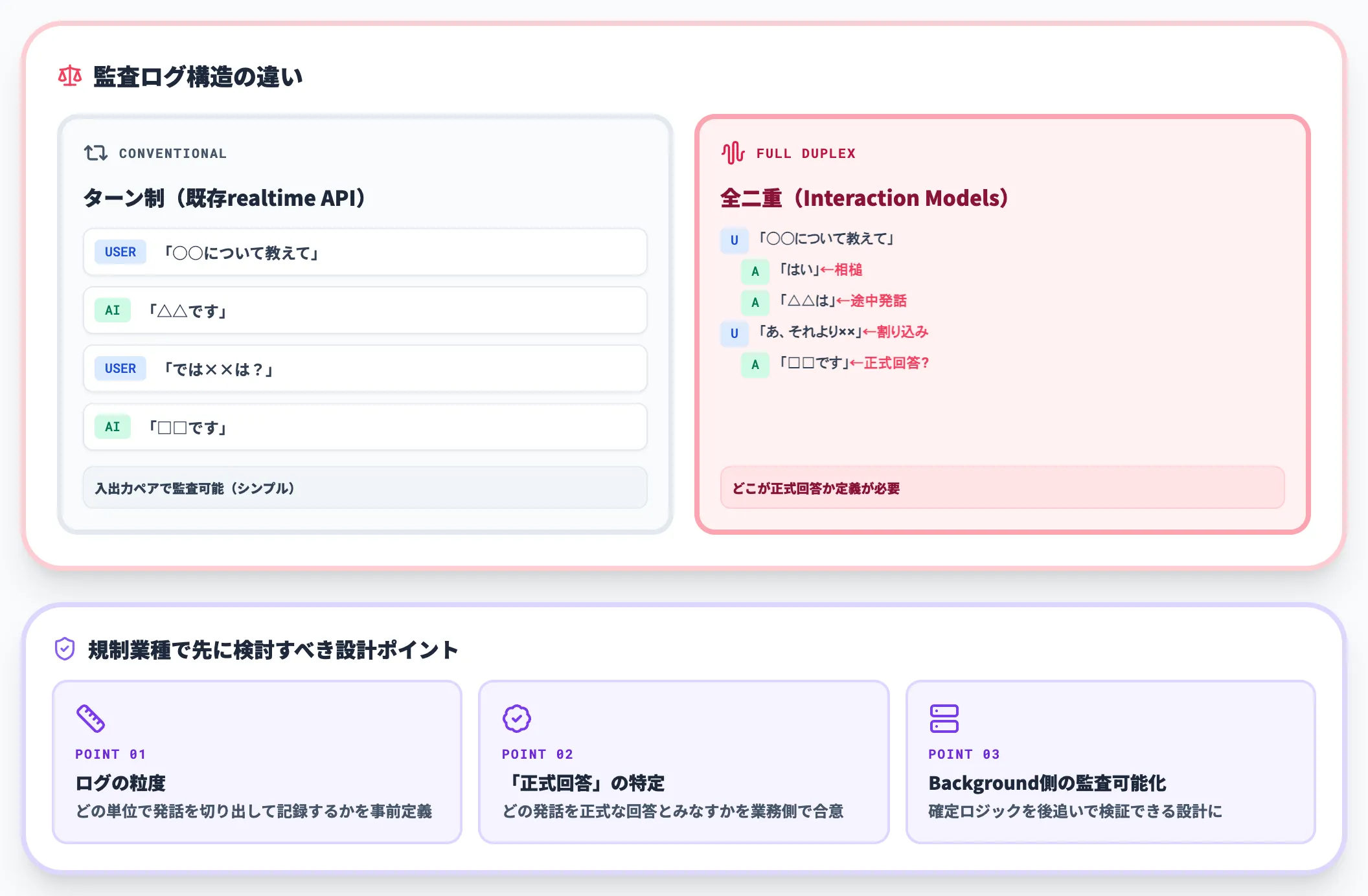This screenshot has width=1368, height=896.
Task: Click the balance scale icon beside 監査ログ構造の違い
Action: pyautogui.click(x=70, y=76)
